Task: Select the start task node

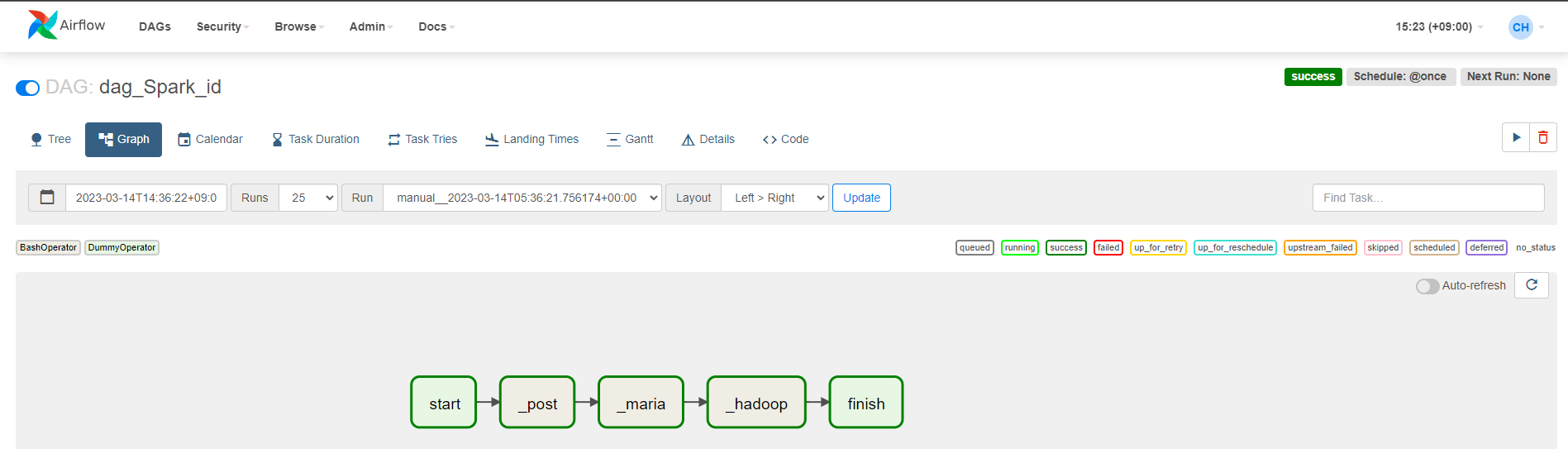Action: pos(444,403)
